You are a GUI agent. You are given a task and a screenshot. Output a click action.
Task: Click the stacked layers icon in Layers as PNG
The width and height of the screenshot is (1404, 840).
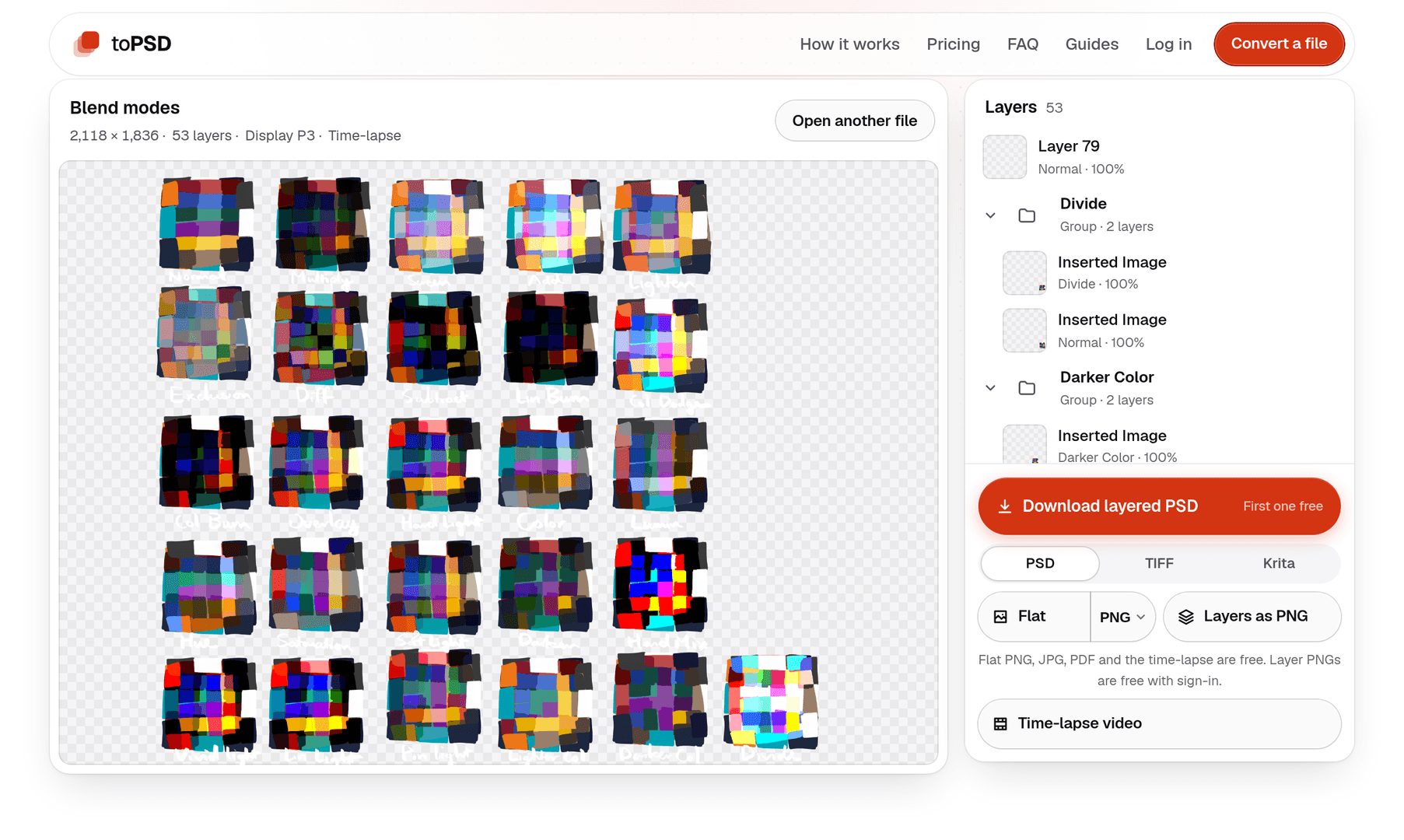[1185, 617]
